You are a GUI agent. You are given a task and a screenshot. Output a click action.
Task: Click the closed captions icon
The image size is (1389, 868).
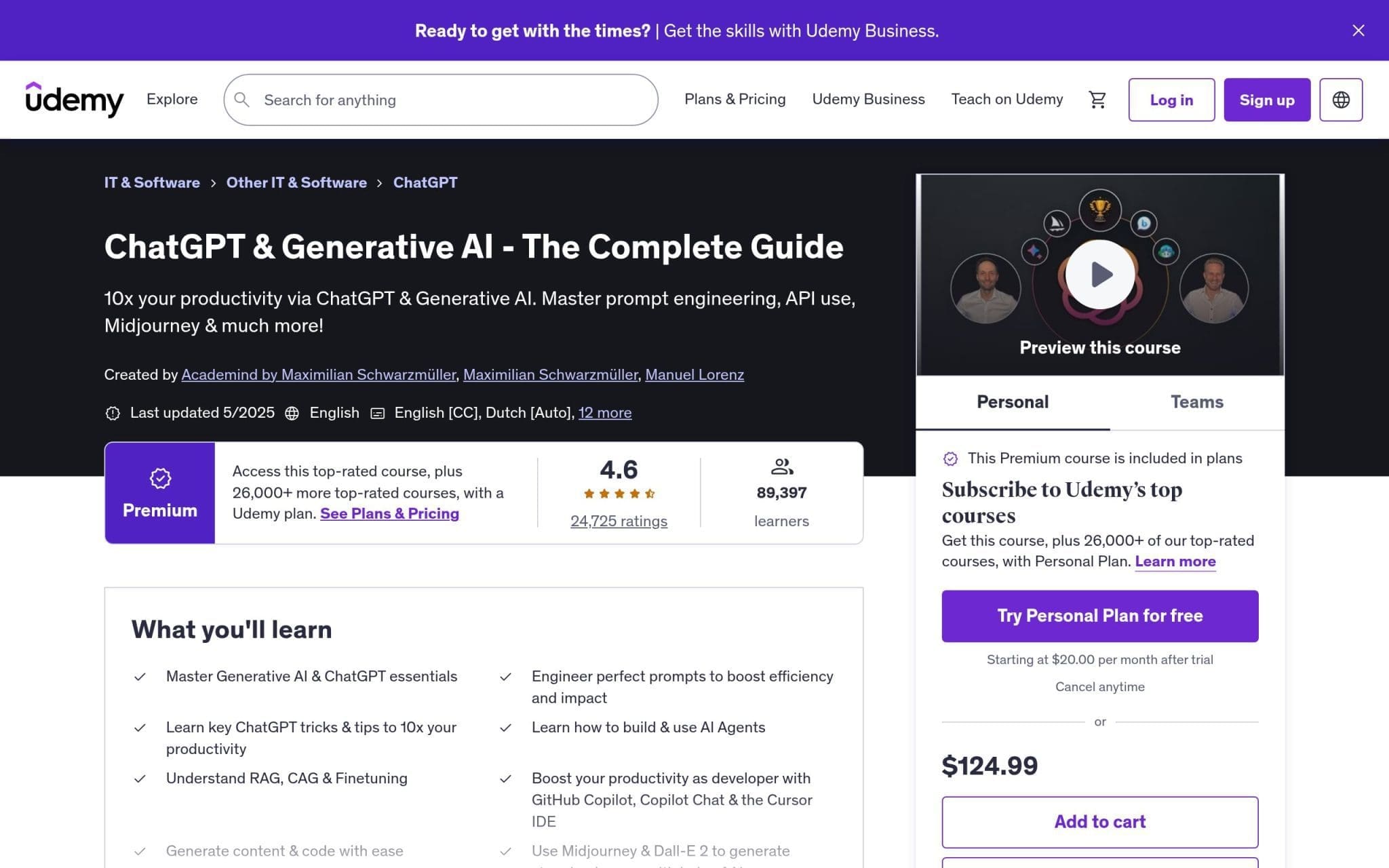pos(378,413)
